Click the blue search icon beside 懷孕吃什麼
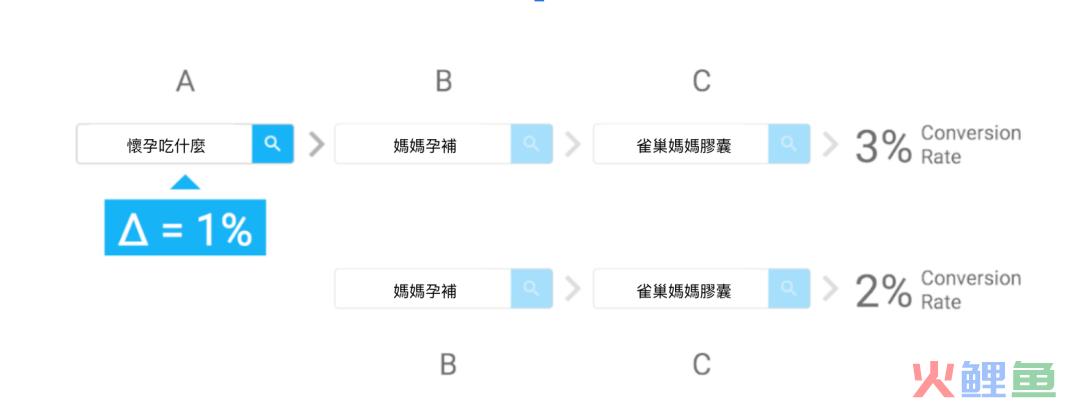The image size is (1080, 403). [273, 144]
